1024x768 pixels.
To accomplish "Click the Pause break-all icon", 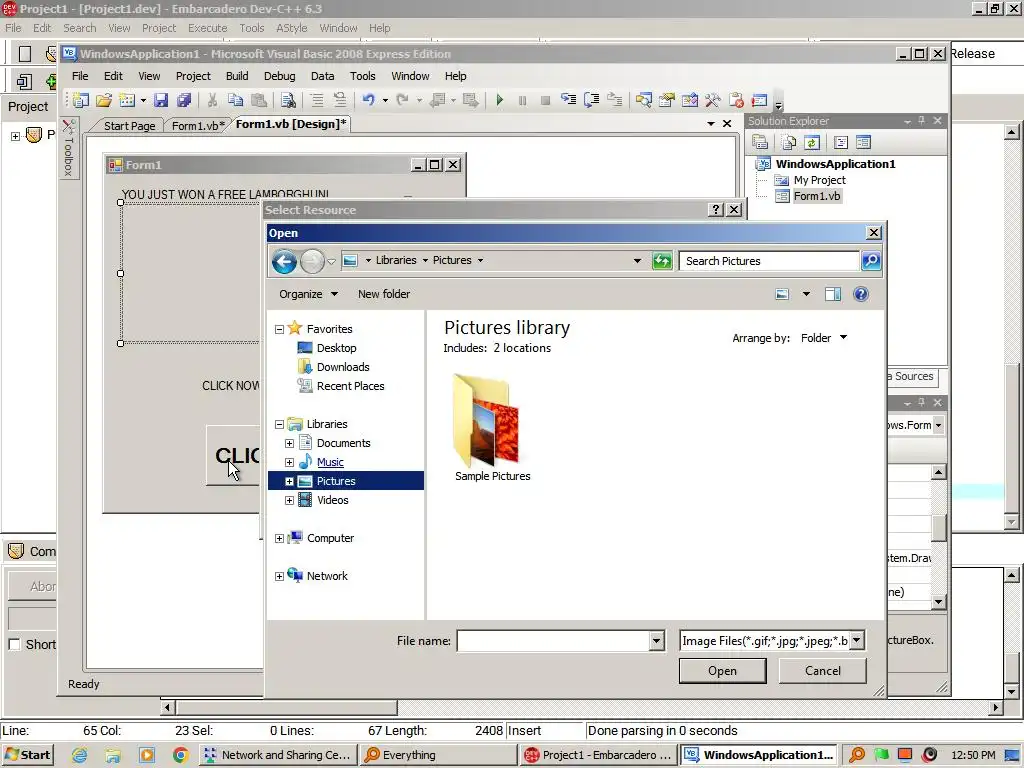I will pos(522,100).
